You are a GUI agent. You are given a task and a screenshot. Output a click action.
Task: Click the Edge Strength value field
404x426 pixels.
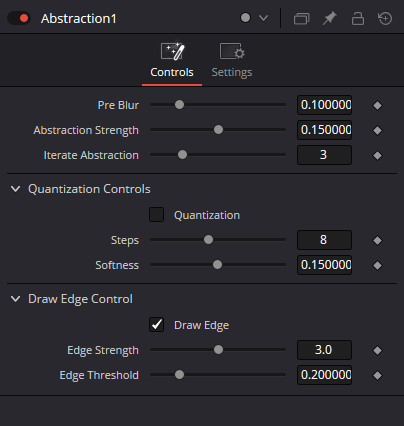coord(324,350)
